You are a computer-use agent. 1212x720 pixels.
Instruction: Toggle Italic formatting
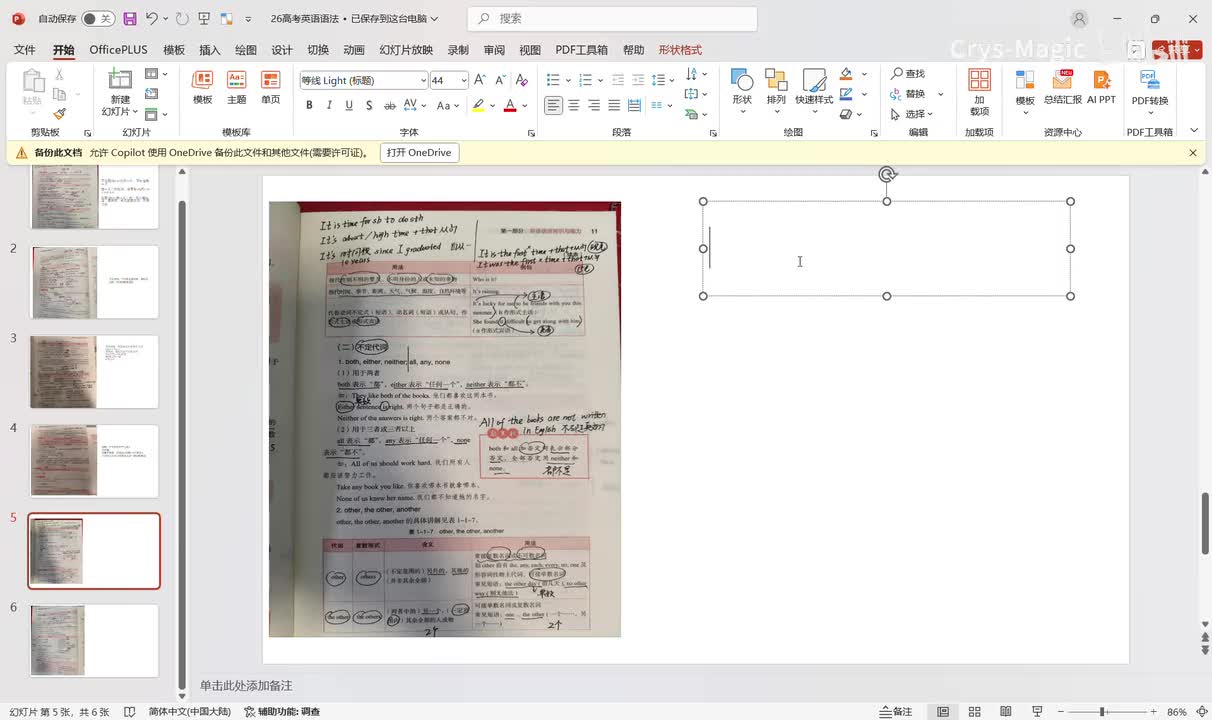(x=329, y=105)
